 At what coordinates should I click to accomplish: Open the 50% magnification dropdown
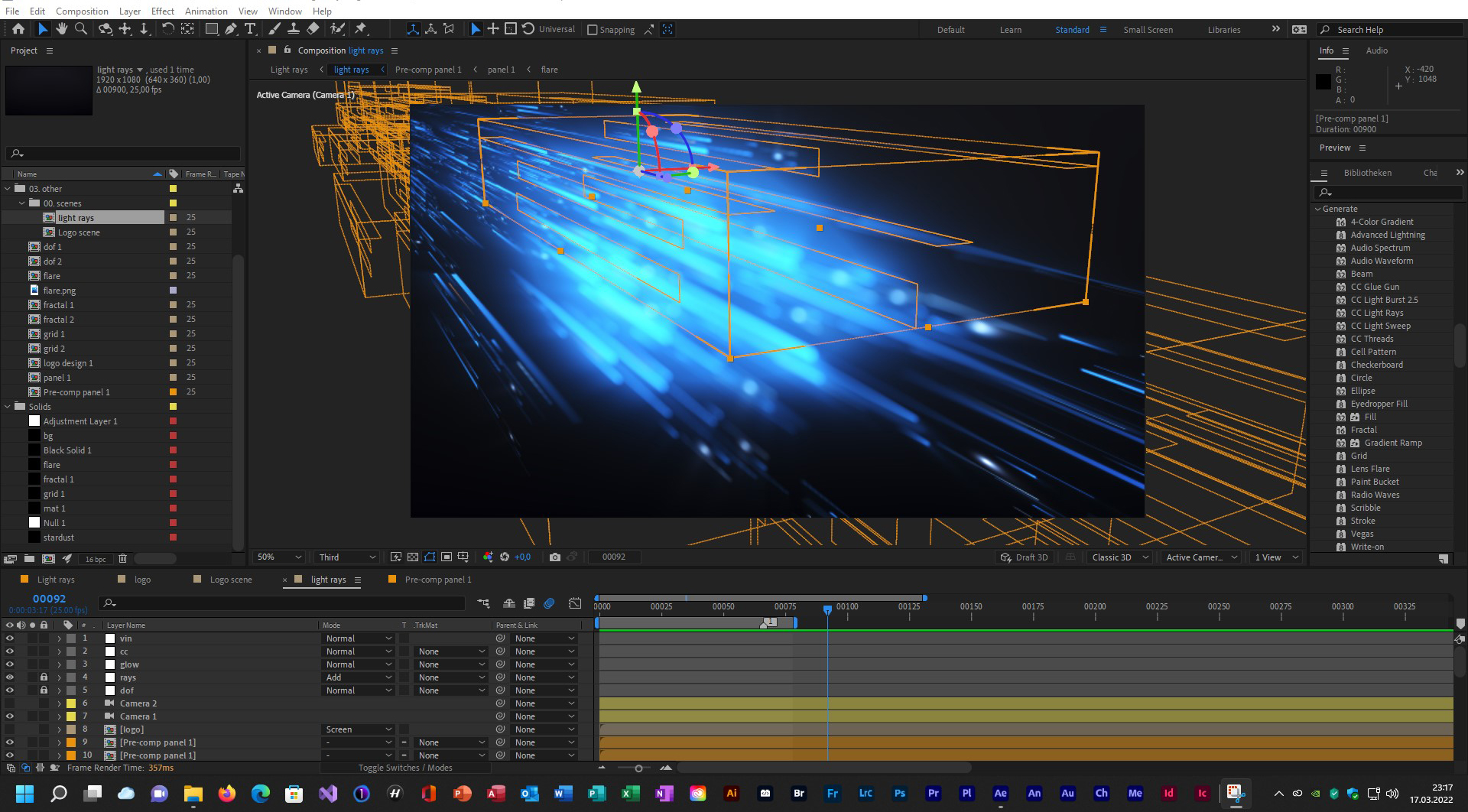click(280, 557)
